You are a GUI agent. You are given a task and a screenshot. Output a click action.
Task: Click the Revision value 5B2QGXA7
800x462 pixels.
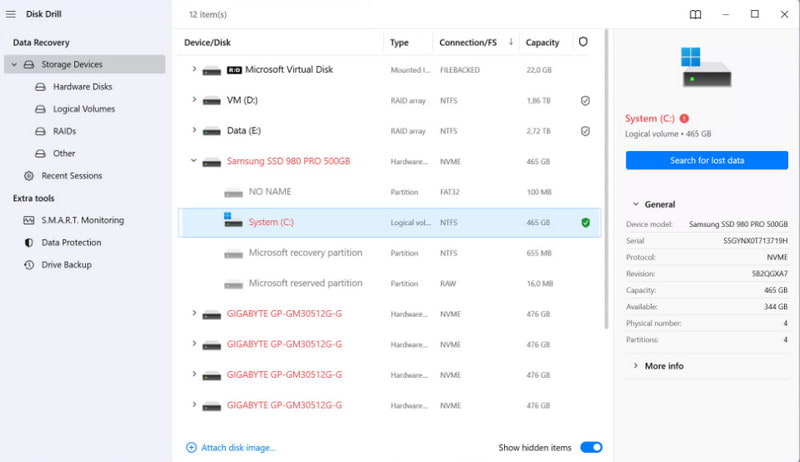point(769,274)
